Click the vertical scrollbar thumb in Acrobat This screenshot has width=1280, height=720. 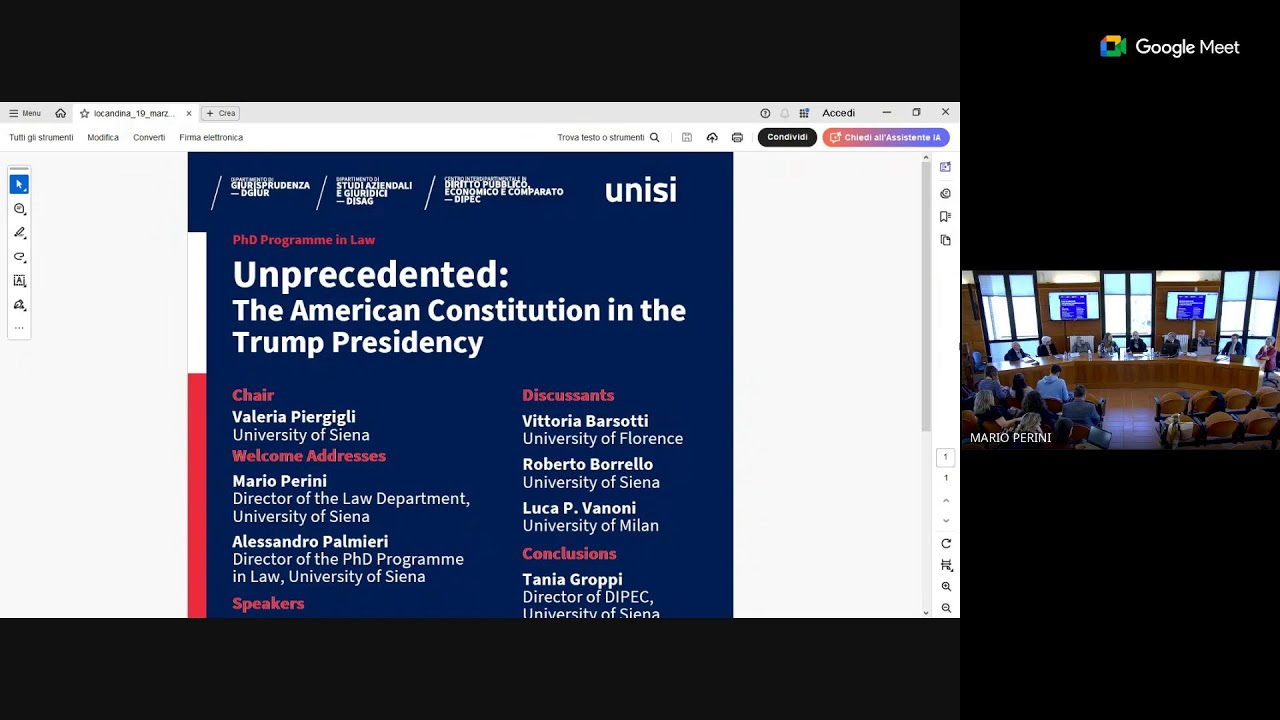click(x=926, y=298)
